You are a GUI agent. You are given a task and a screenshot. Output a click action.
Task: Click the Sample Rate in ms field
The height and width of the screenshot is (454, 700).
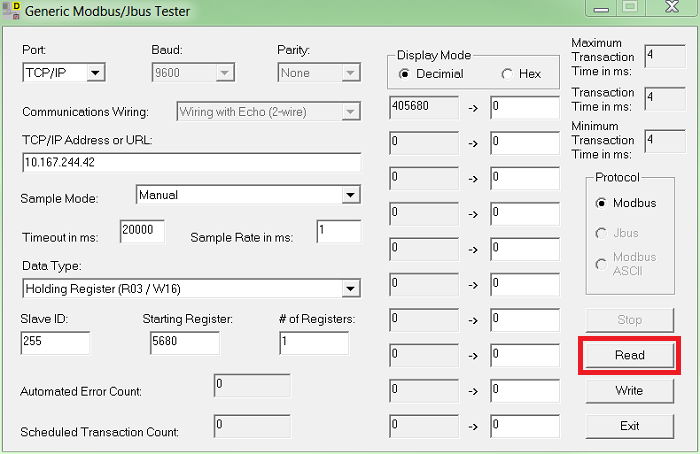(x=339, y=231)
